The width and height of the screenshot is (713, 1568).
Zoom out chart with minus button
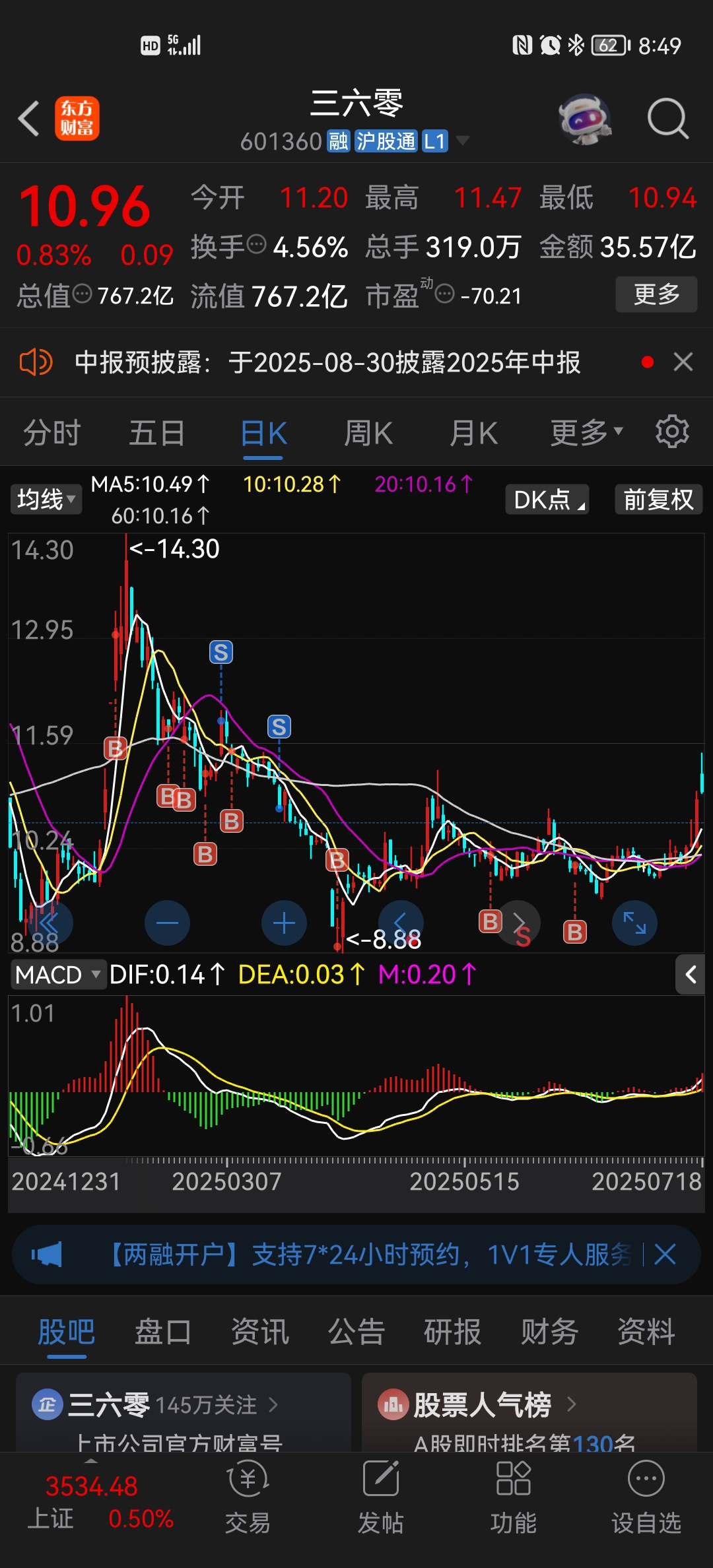[x=167, y=923]
